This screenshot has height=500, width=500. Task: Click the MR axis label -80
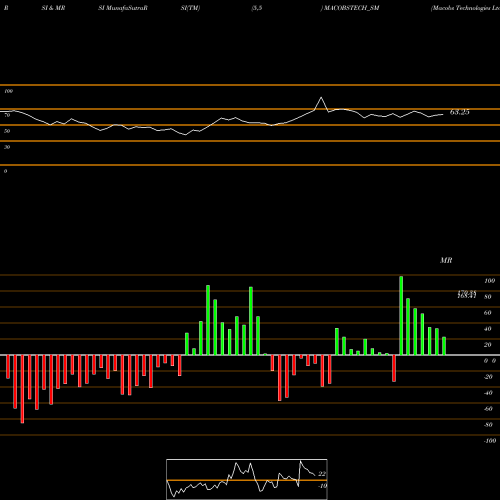point(488,425)
